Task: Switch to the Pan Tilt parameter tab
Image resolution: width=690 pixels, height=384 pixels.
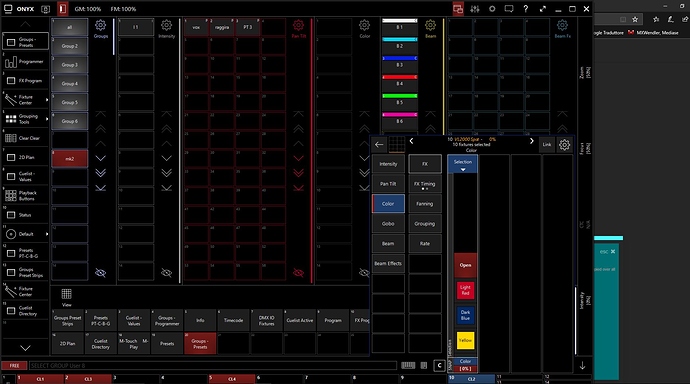Action: (x=388, y=184)
